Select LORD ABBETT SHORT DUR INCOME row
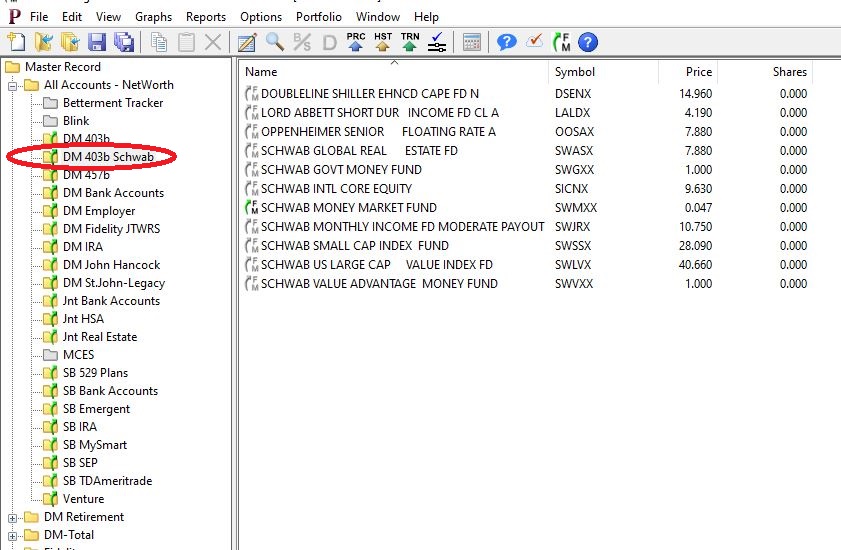 [526, 113]
